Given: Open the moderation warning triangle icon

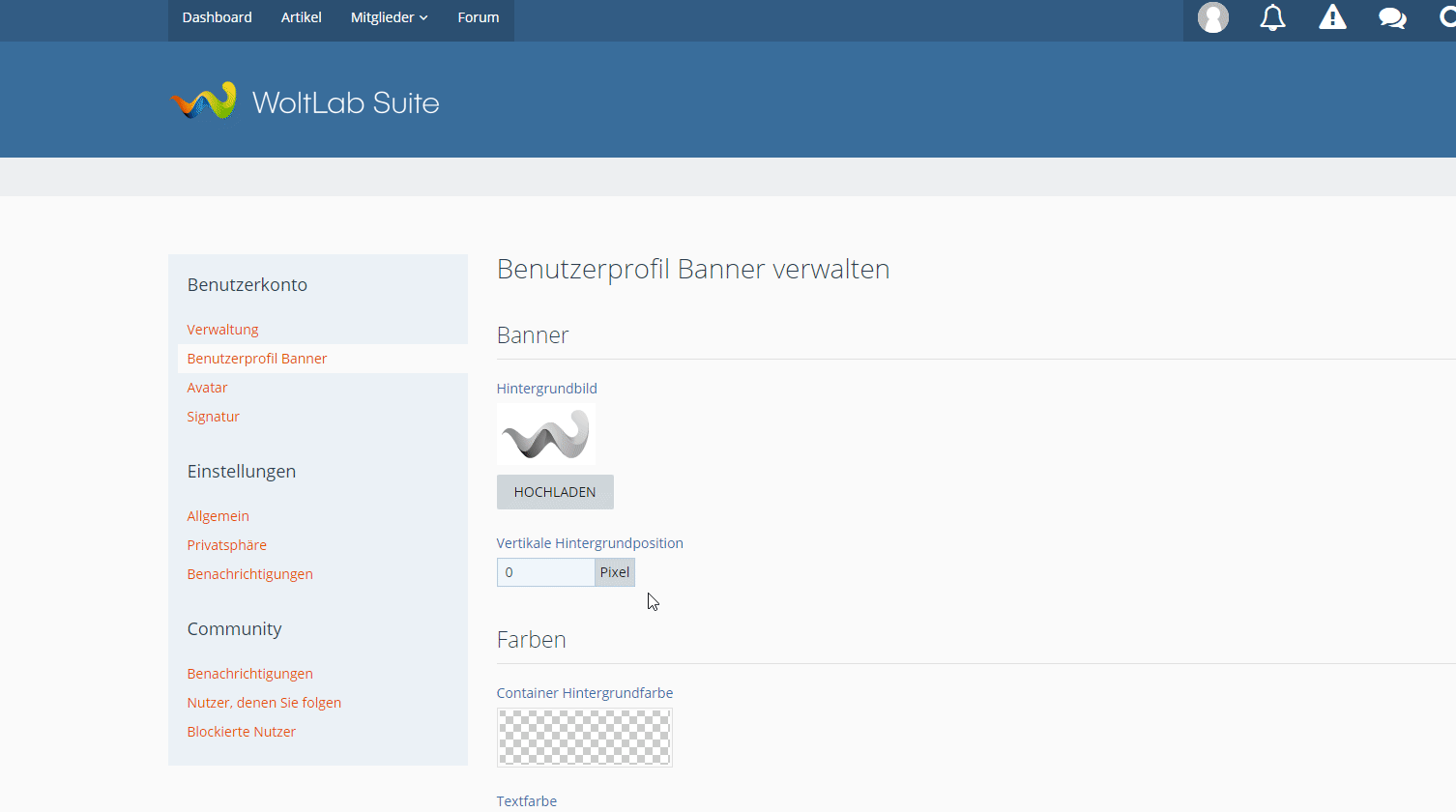Looking at the screenshot, I should 1332,17.
